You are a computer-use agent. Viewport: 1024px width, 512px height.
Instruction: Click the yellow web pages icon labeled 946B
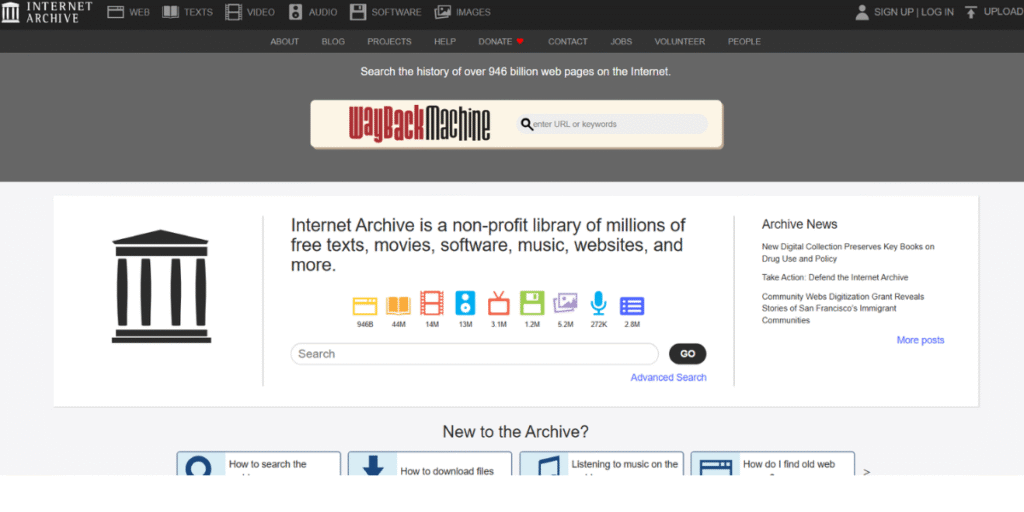(365, 306)
